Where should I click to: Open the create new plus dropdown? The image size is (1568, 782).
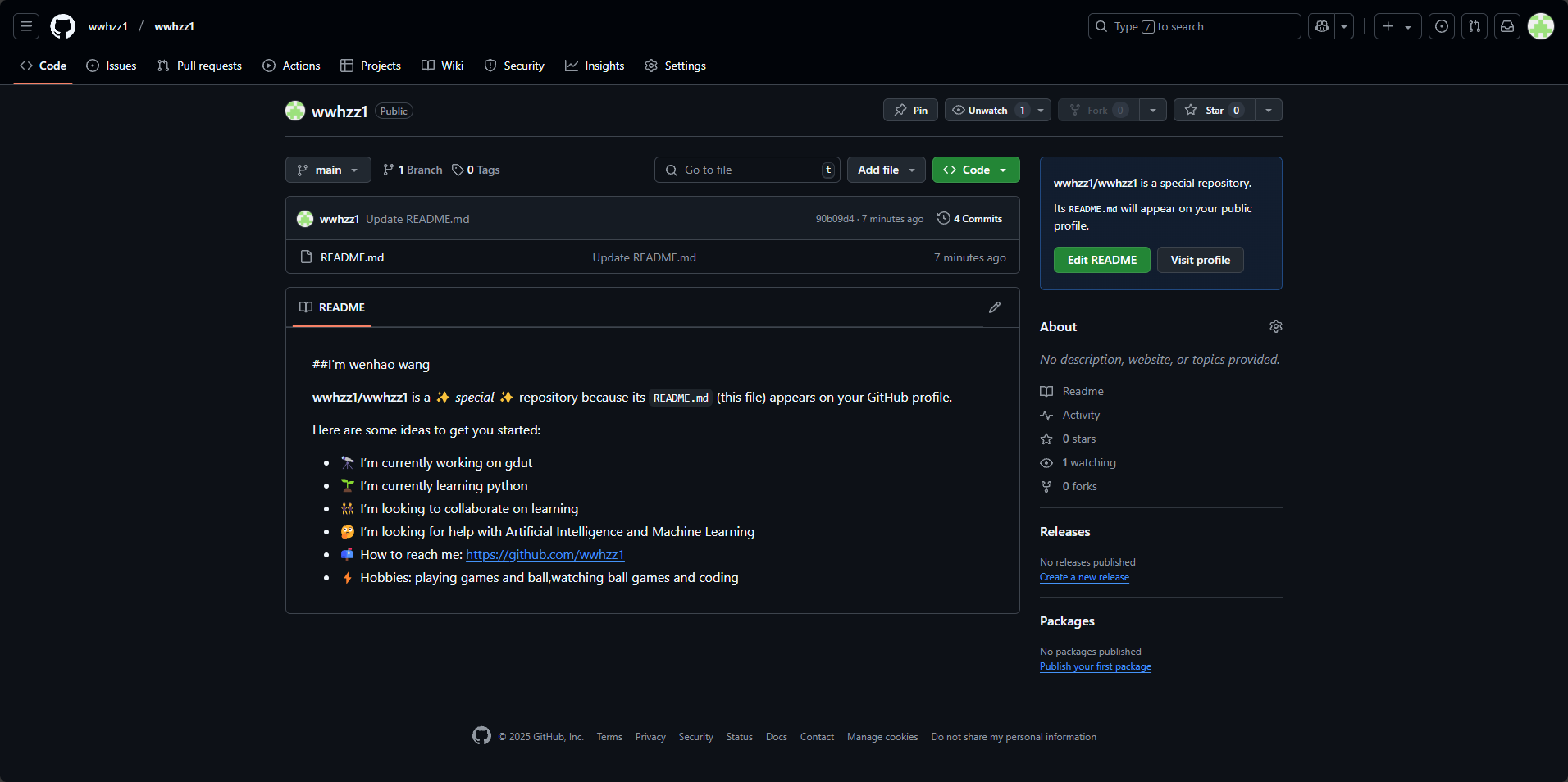pyautogui.click(x=1397, y=26)
